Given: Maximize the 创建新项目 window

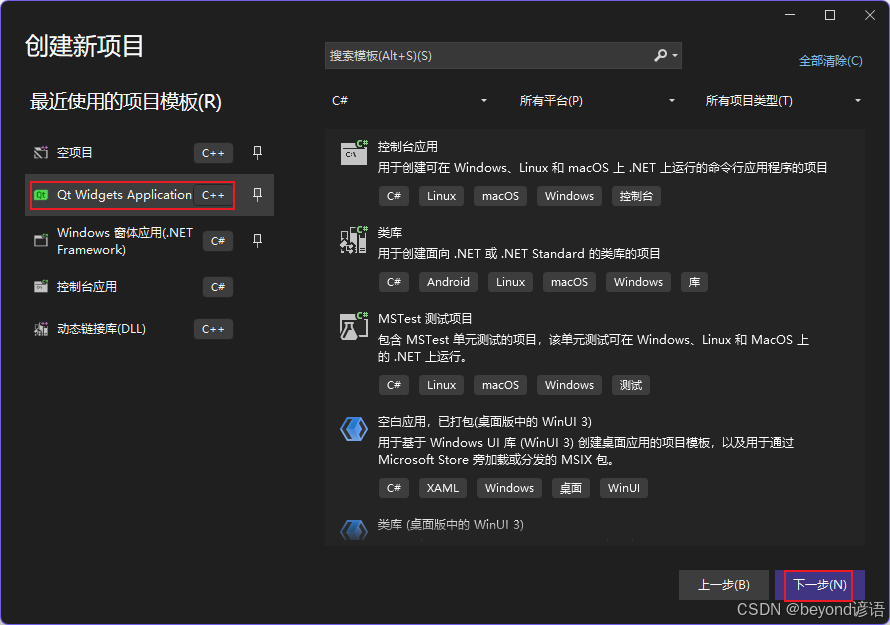Looking at the screenshot, I should [830, 15].
